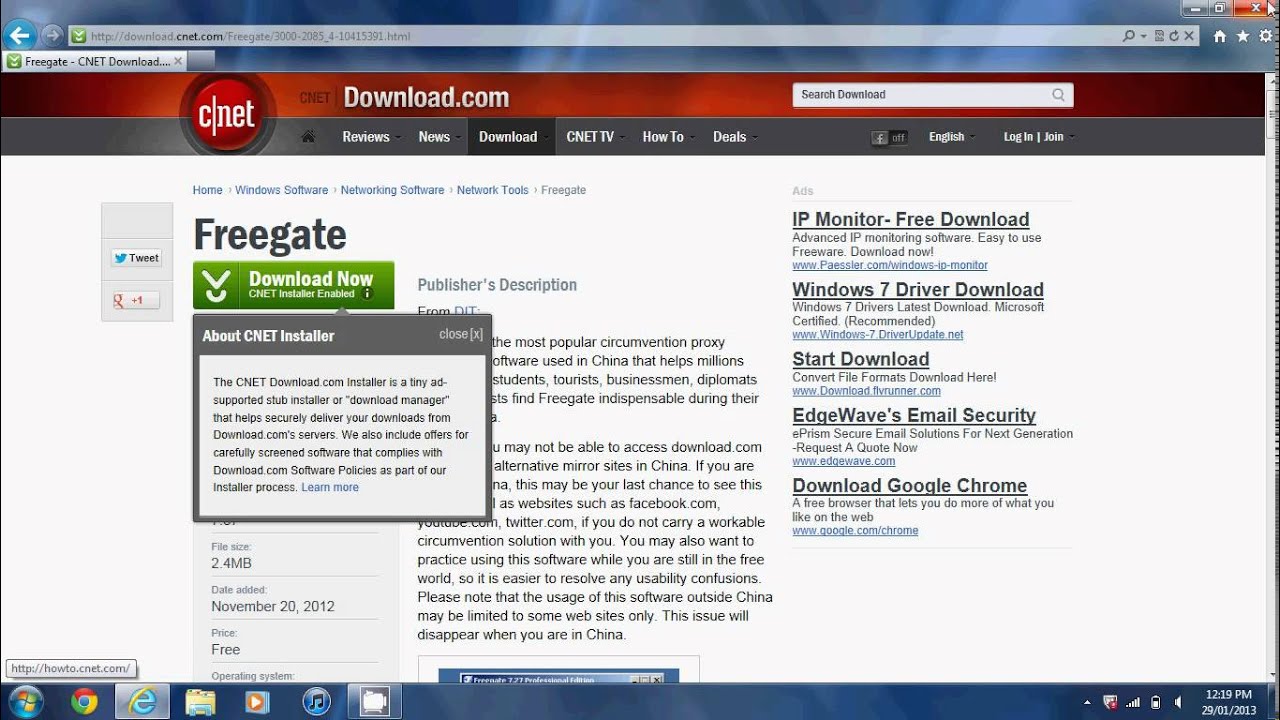Select the November 20, 2012 date text
This screenshot has height=720, width=1280.
coord(273,606)
